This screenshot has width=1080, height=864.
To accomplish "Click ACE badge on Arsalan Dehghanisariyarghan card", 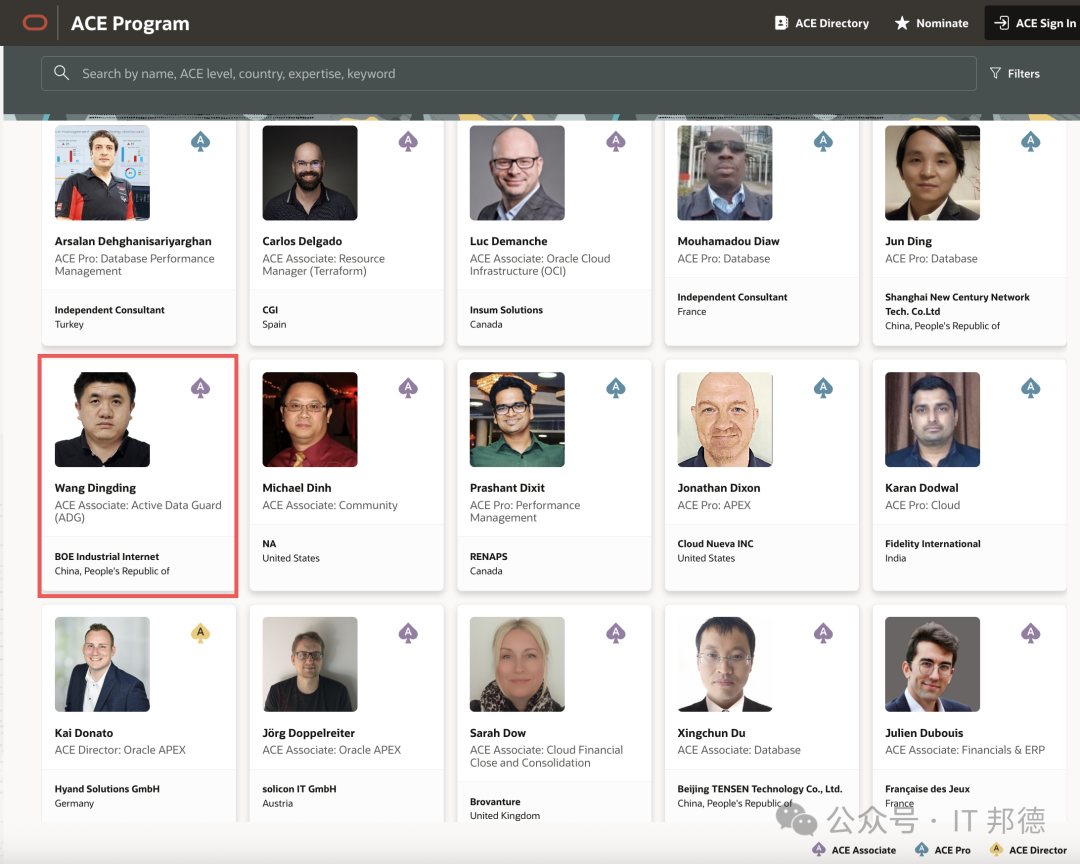I will click(x=200, y=142).
